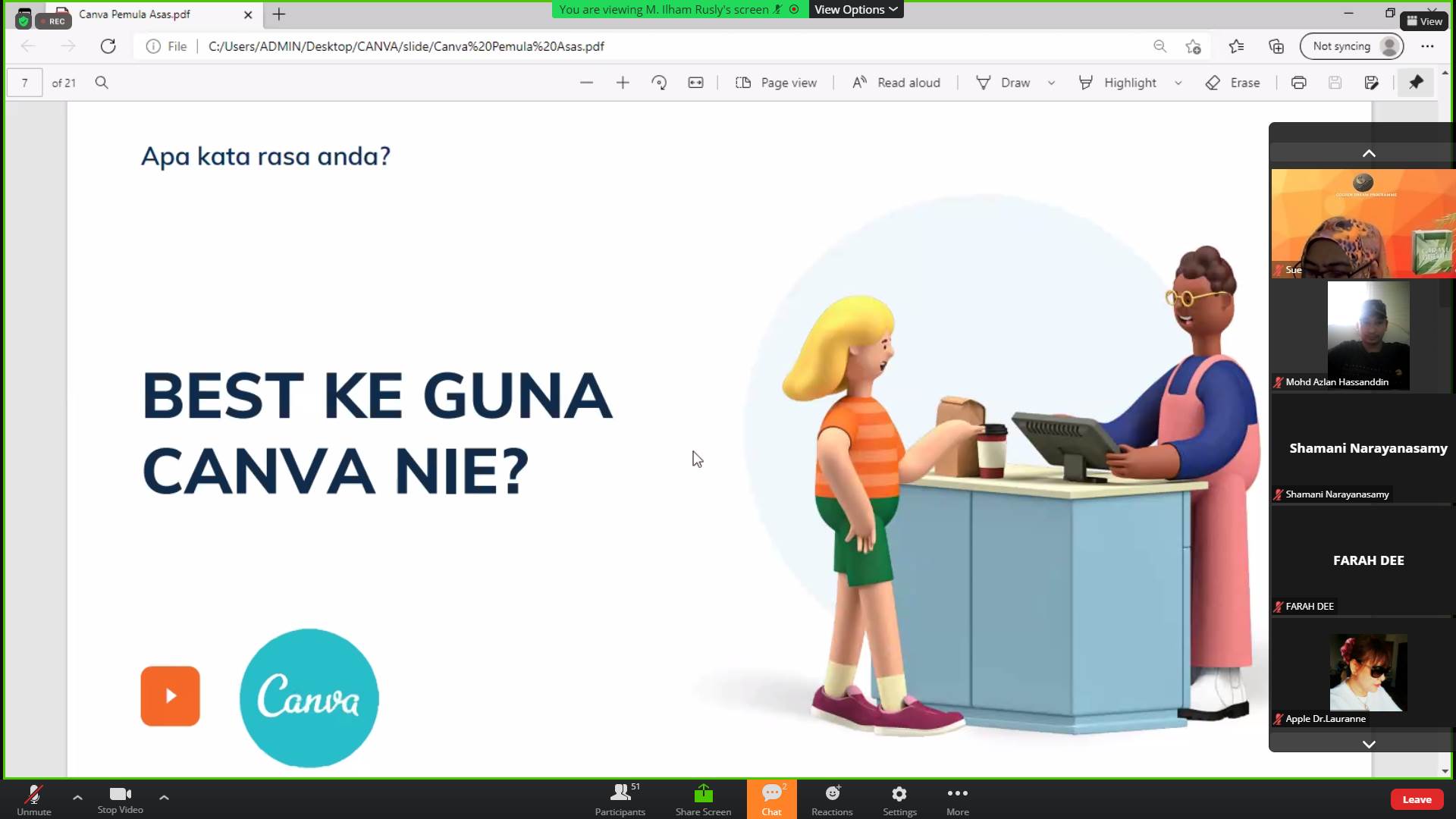
Task: Select Sue's video thumbnail
Action: click(1363, 224)
